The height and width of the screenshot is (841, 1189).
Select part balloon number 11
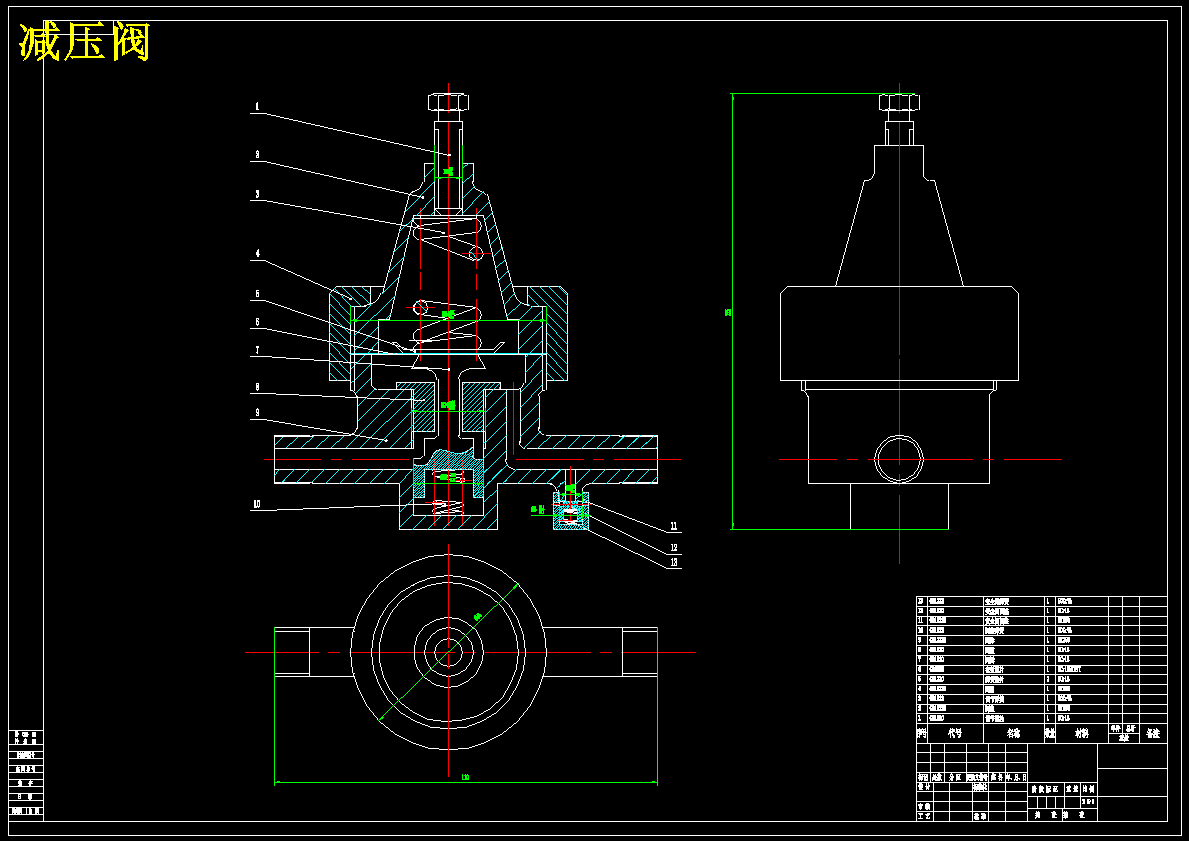[x=673, y=526]
